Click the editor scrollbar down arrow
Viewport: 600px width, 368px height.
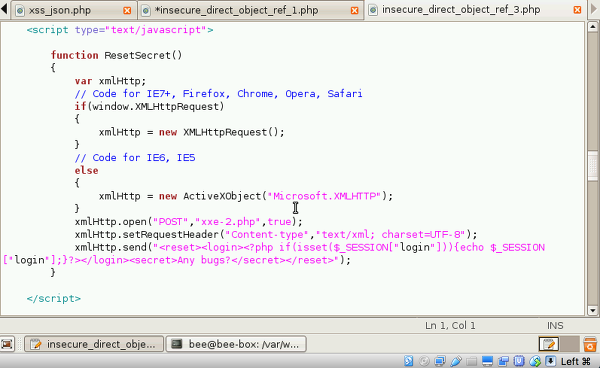coord(593,310)
